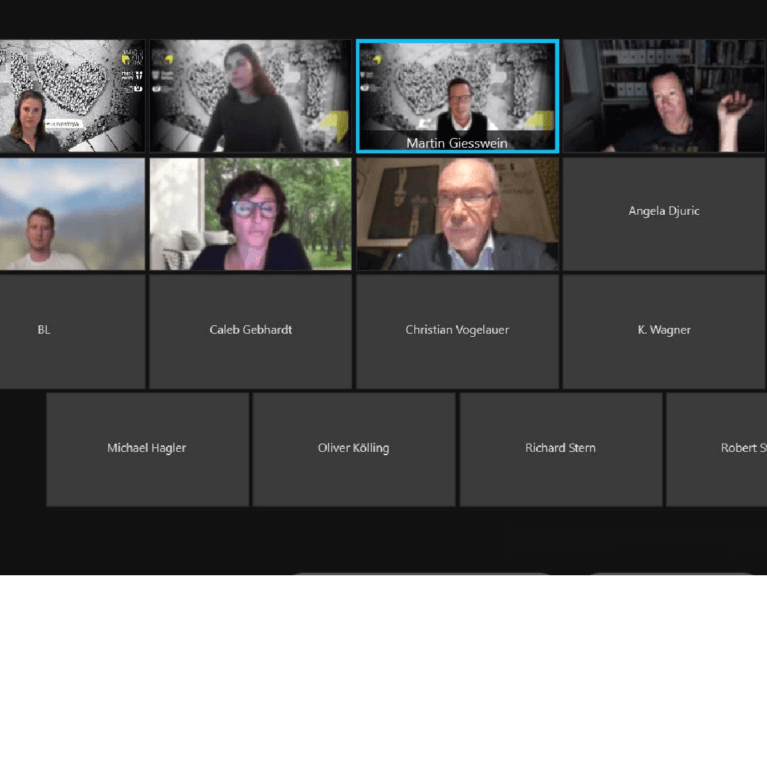Click the small name tag in headset woman's video
Screen dimensions: 767x767
(63, 124)
